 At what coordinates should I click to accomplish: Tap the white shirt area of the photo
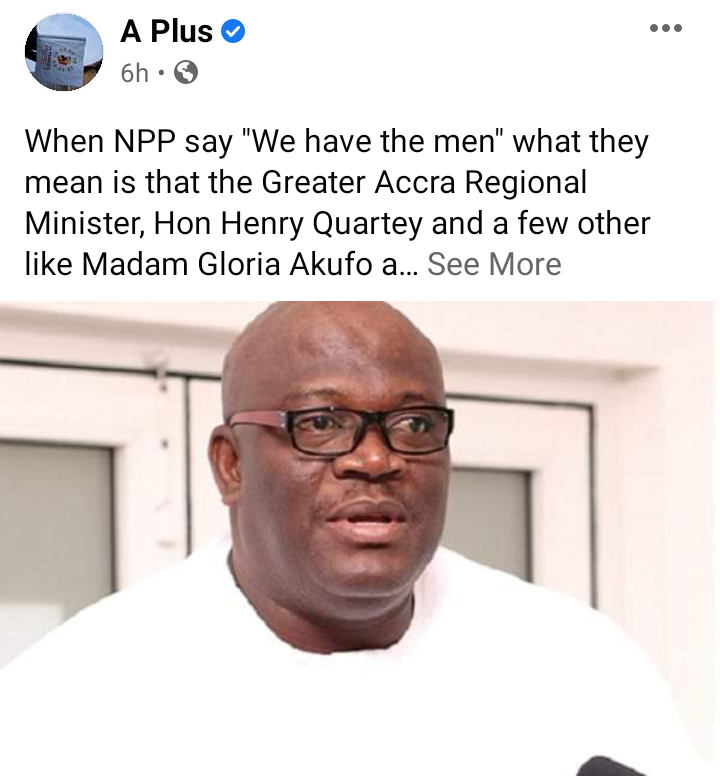tap(349, 697)
